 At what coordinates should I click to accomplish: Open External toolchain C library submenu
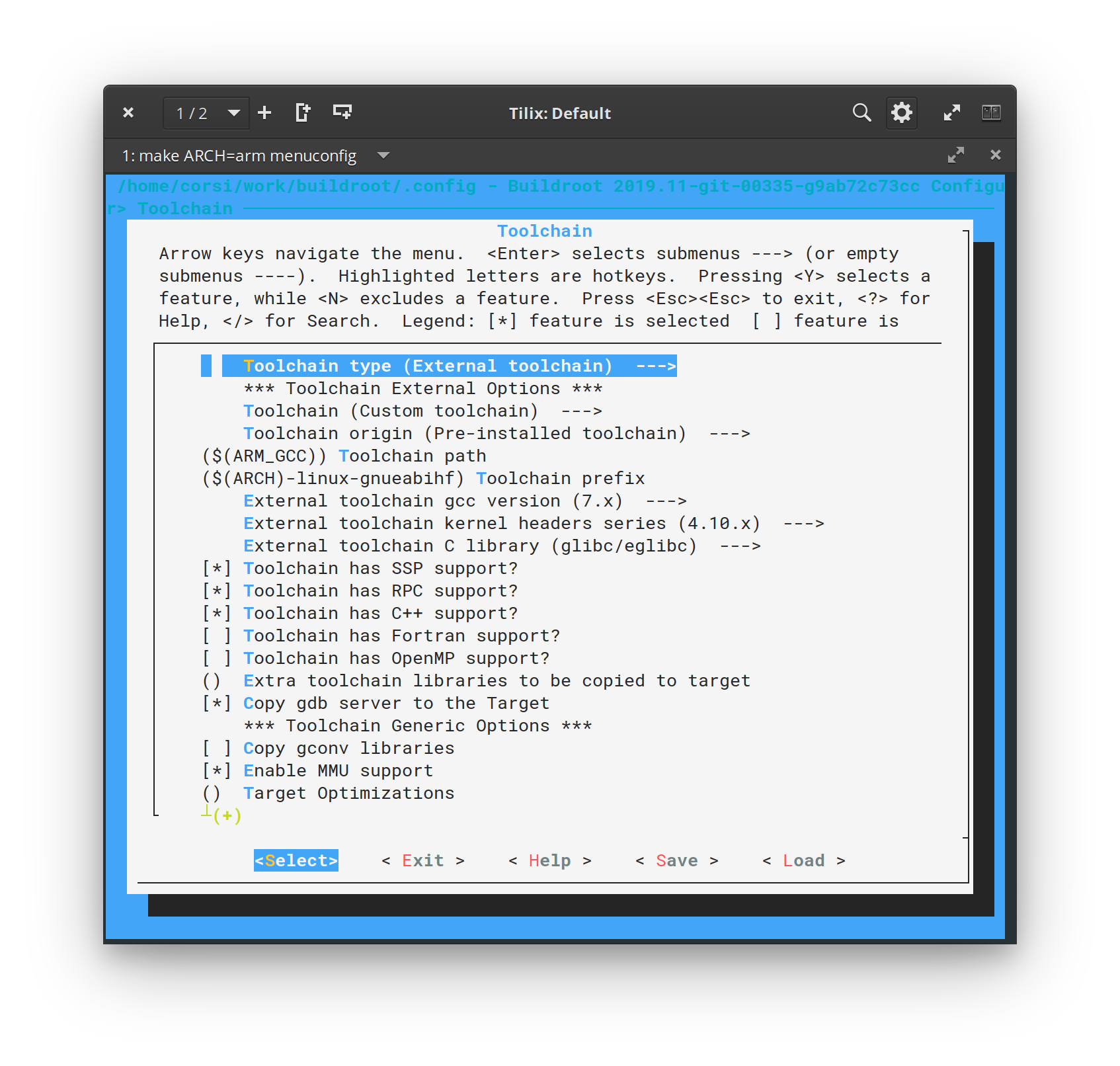[502, 546]
